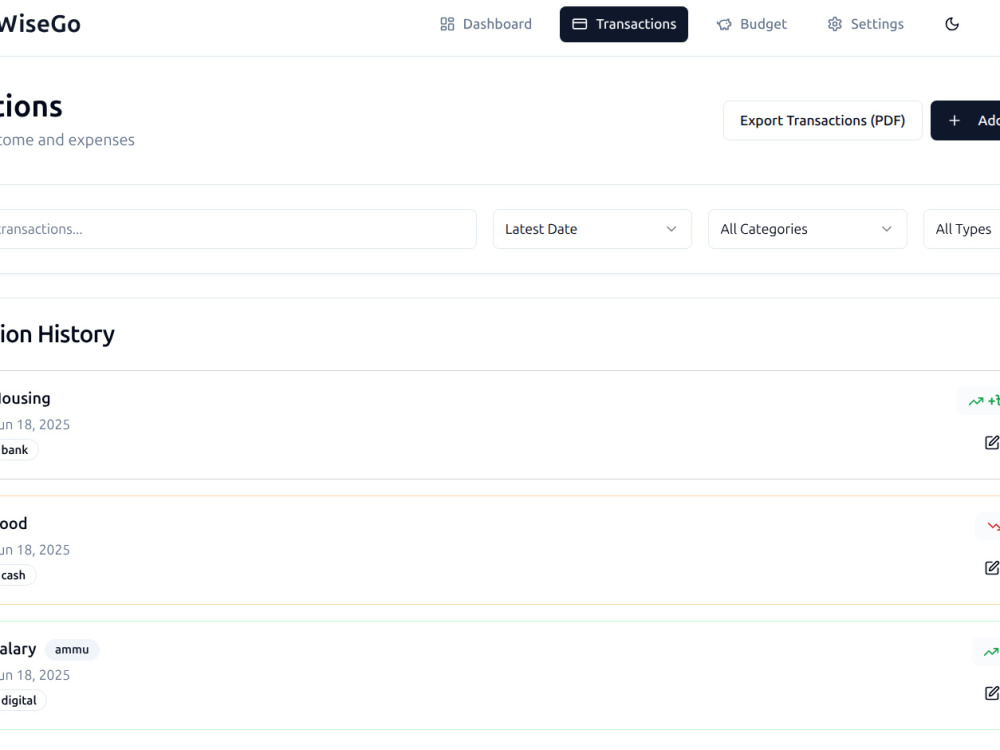Edit the Food transaction
The width and height of the screenshot is (1000, 750).
(x=992, y=568)
